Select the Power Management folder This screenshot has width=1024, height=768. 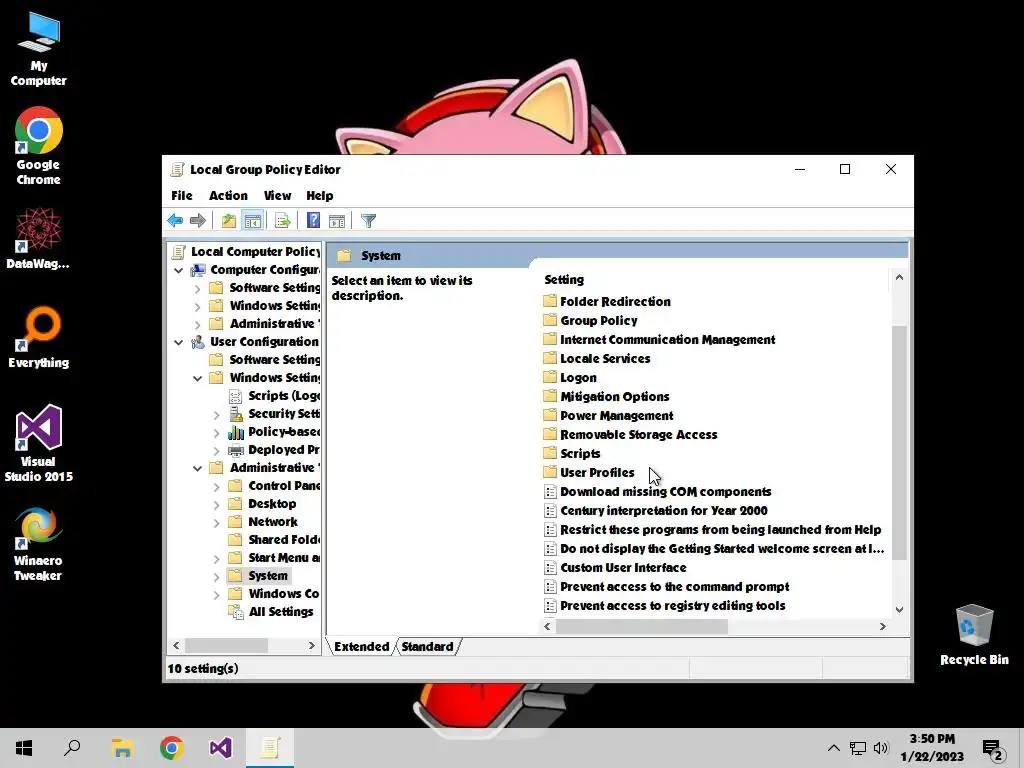tap(616, 415)
